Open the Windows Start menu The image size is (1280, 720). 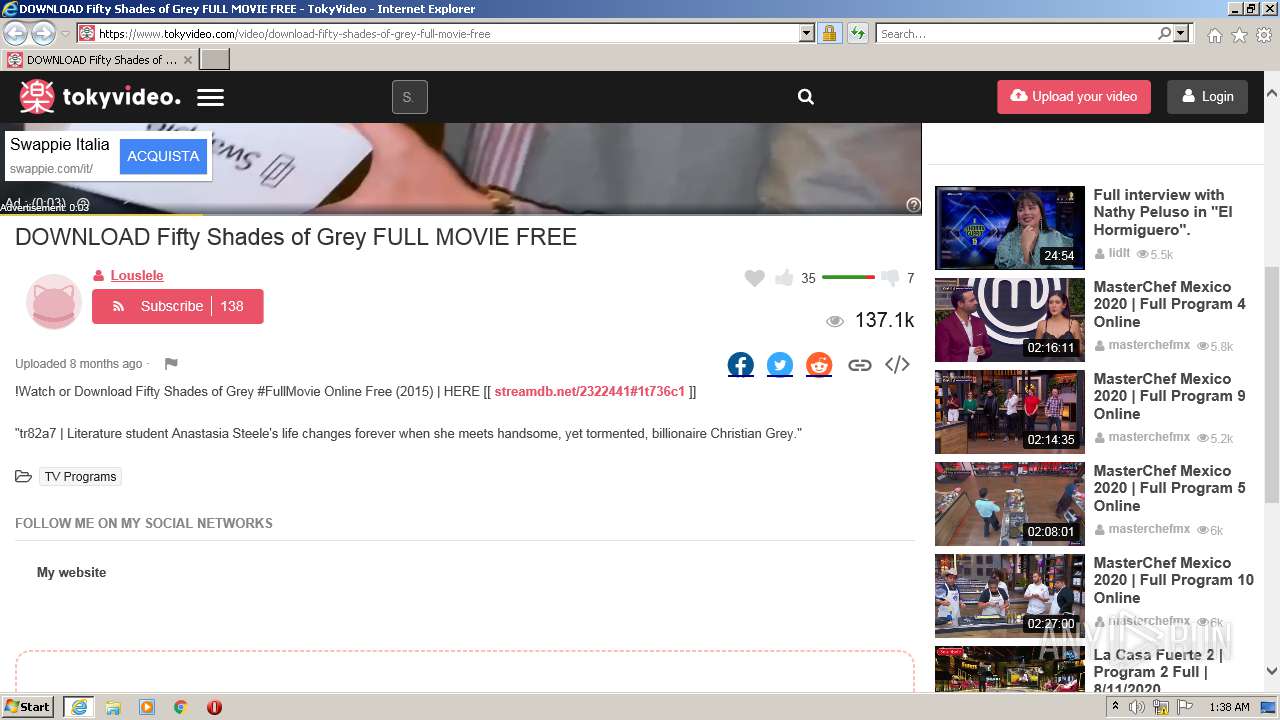(x=28, y=707)
